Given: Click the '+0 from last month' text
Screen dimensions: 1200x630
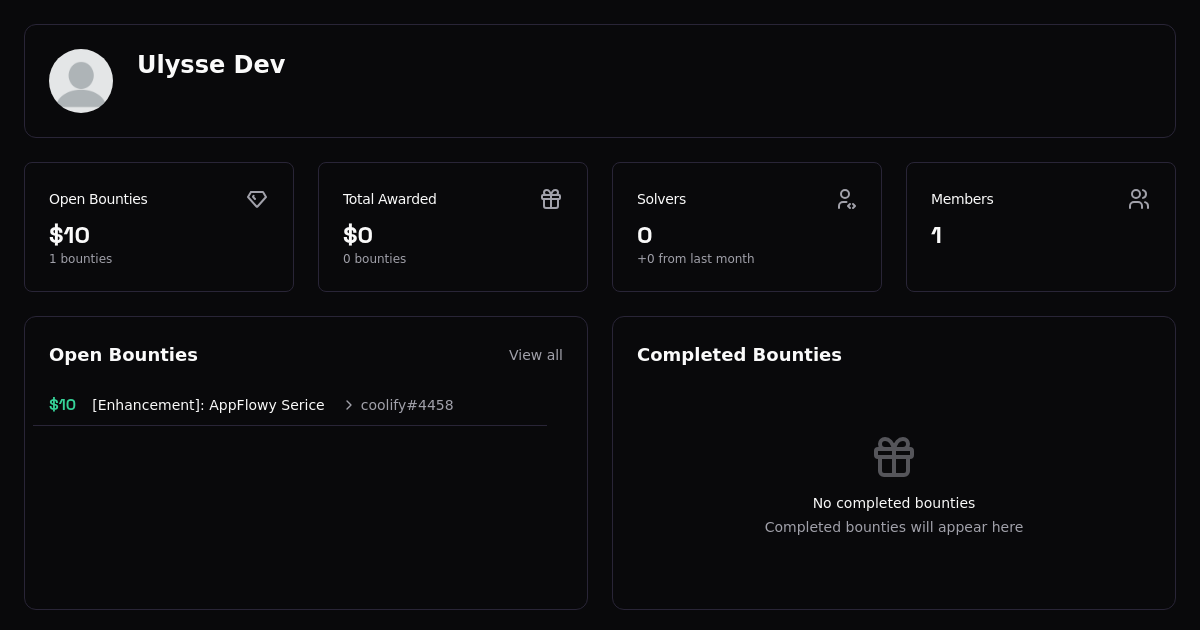Looking at the screenshot, I should click(695, 259).
